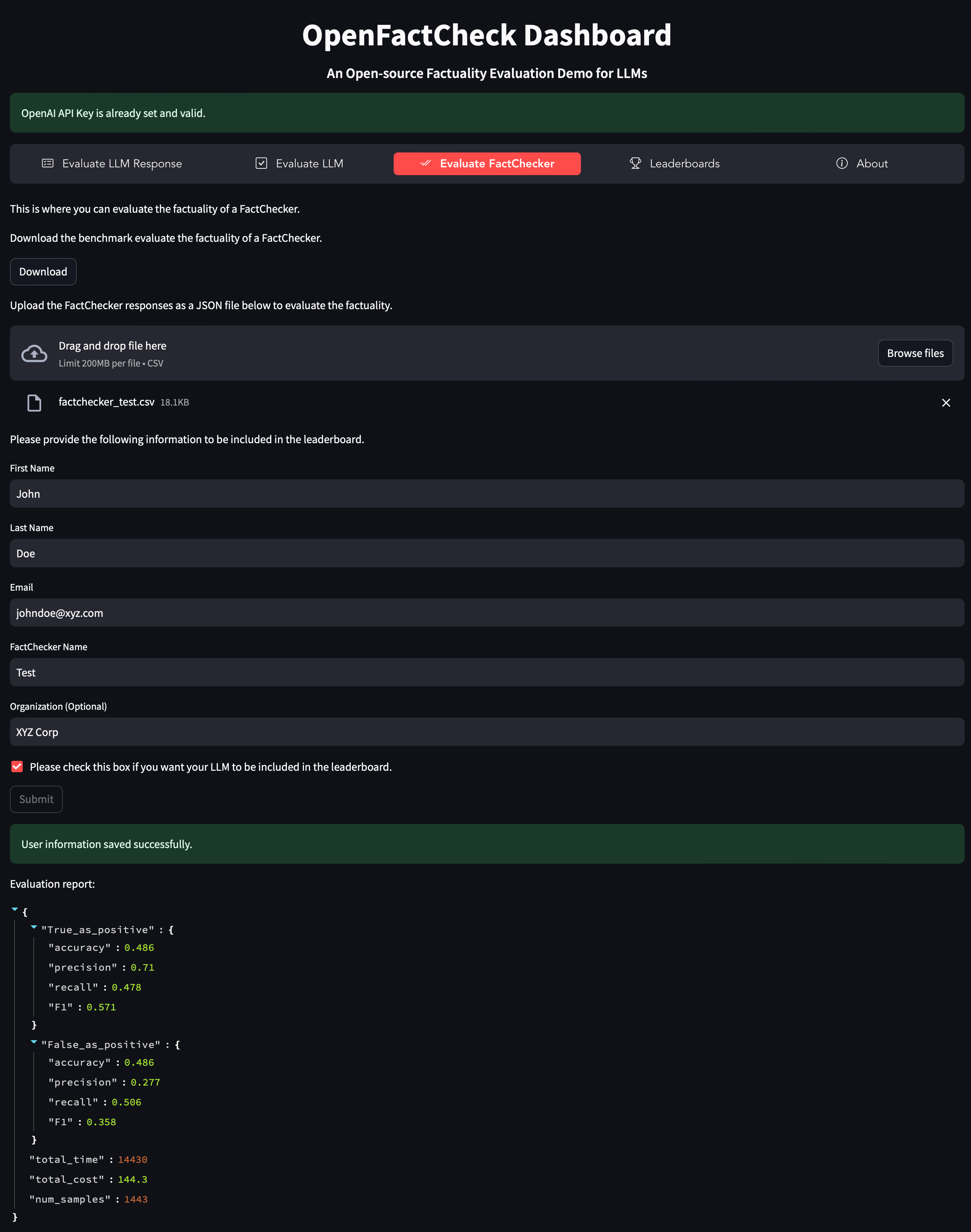Click the About info icon
Image resolution: width=971 pixels, height=1232 pixels.
pyautogui.click(x=842, y=164)
